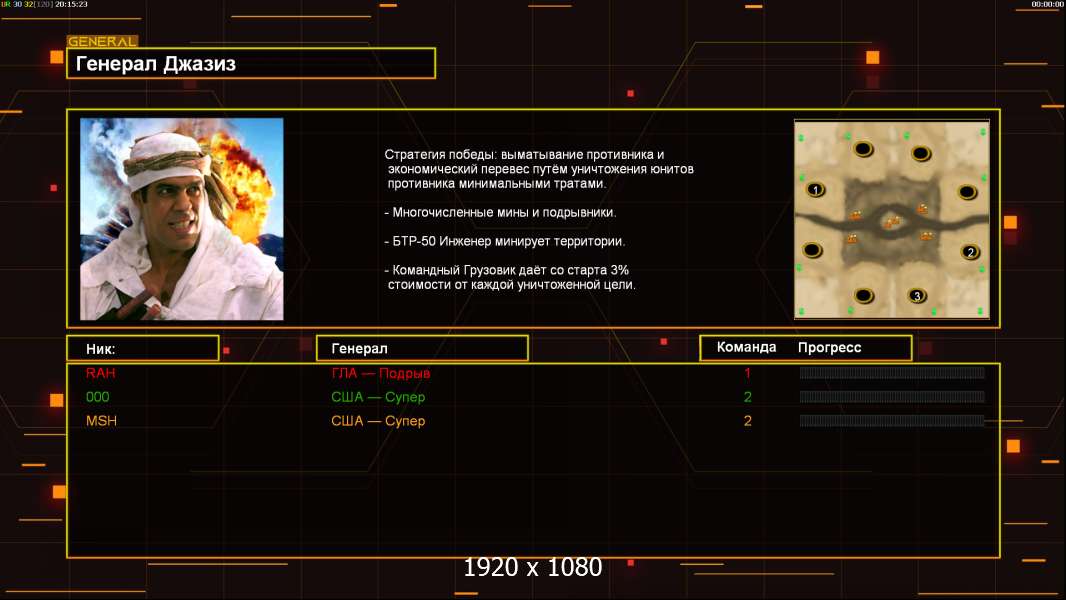This screenshot has height=600, width=1066.
Task: Click the loading progress bar for 000
Action: coord(892,396)
